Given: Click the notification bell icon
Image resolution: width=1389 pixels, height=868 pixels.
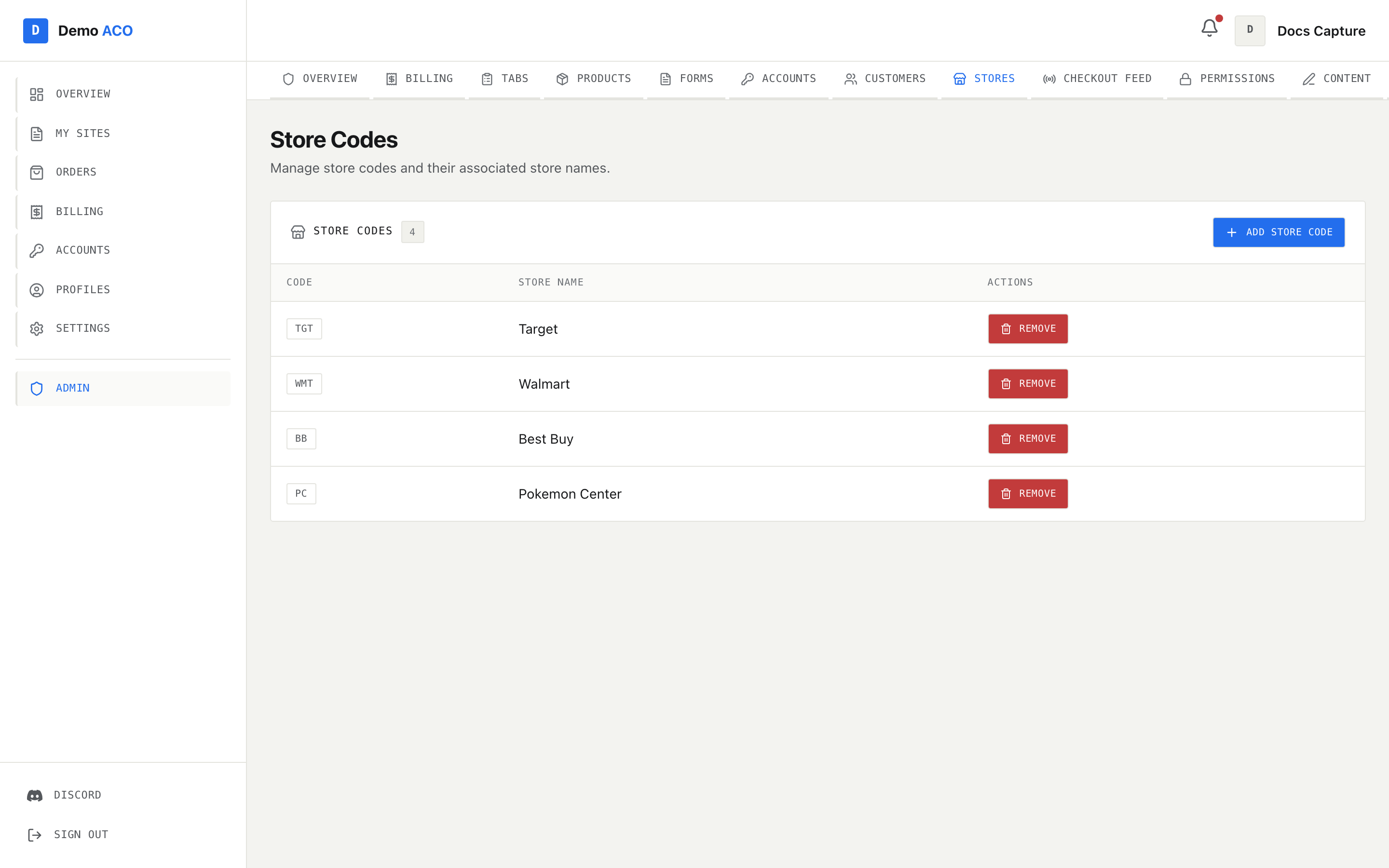Looking at the screenshot, I should click(1209, 28).
